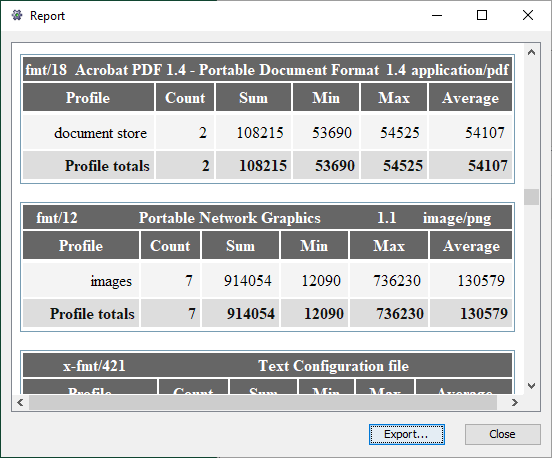Click horizontal scrollbar right arrow
The image size is (552, 458).
point(515,402)
